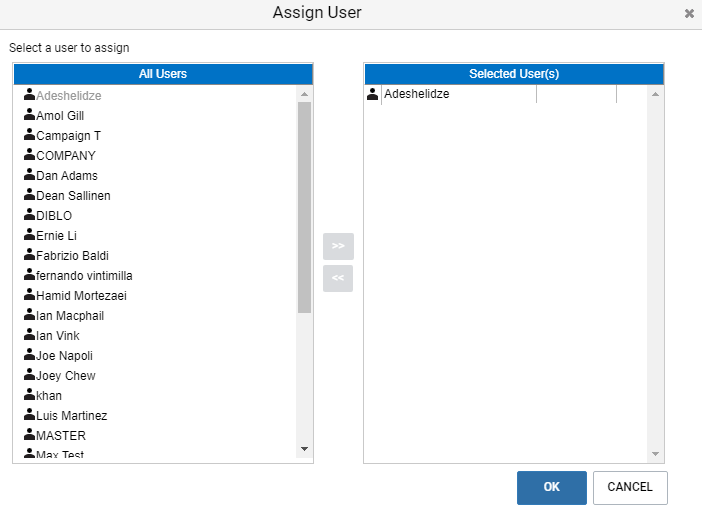The height and width of the screenshot is (511, 702).
Task: Click the user icon beside fernando vintimilla
Action: click(30, 274)
